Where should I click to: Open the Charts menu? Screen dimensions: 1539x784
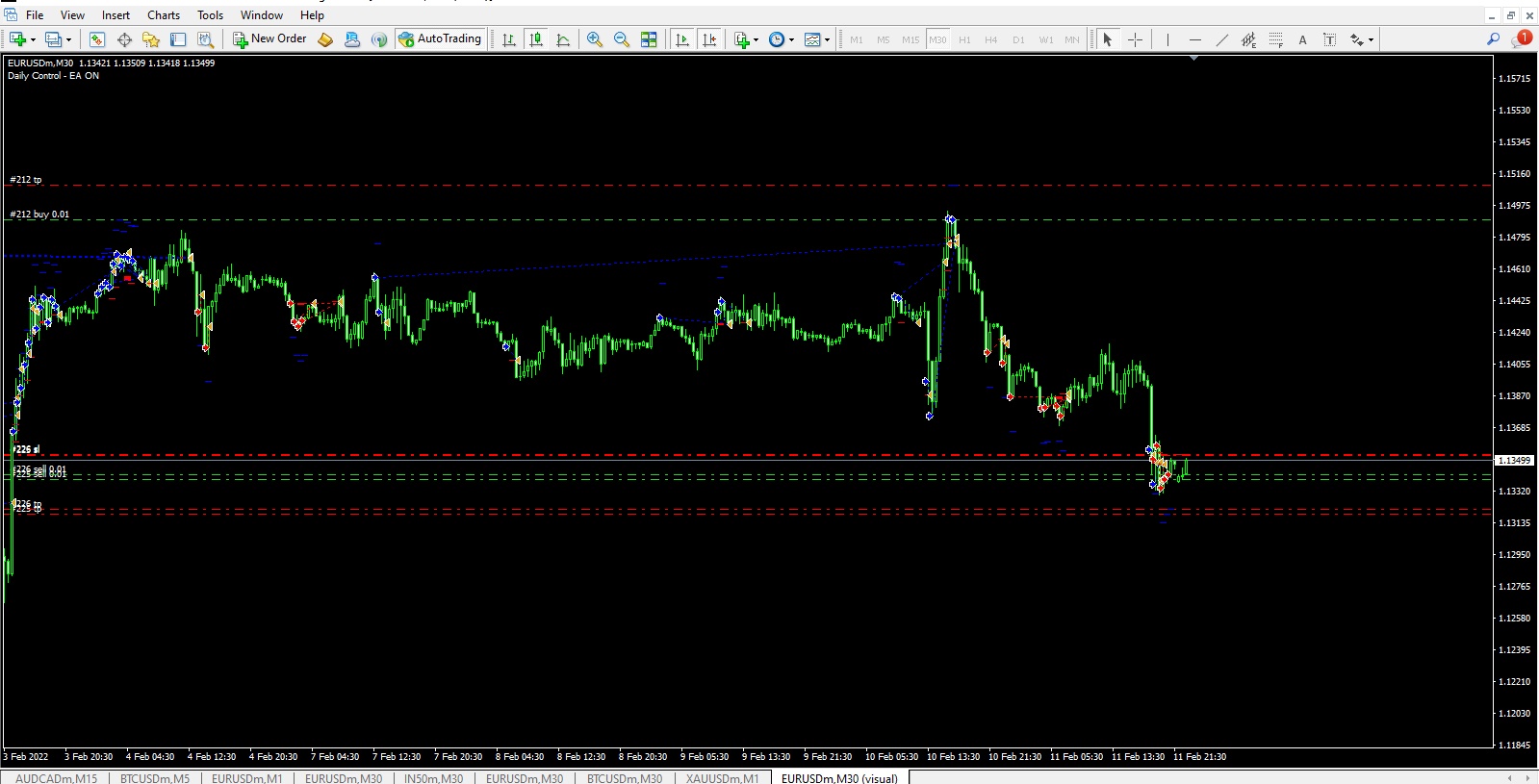tap(163, 14)
